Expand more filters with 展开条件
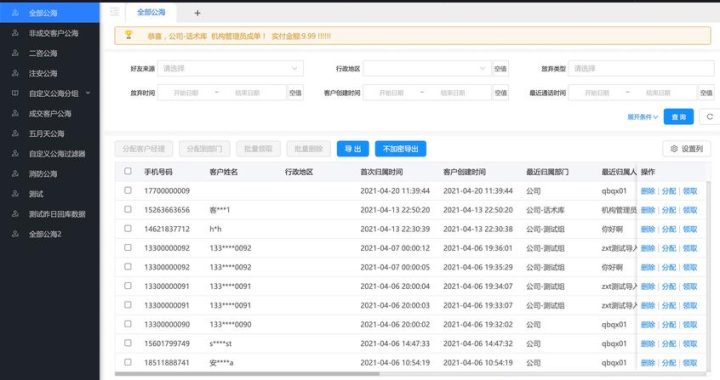 [x=642, y=117]
